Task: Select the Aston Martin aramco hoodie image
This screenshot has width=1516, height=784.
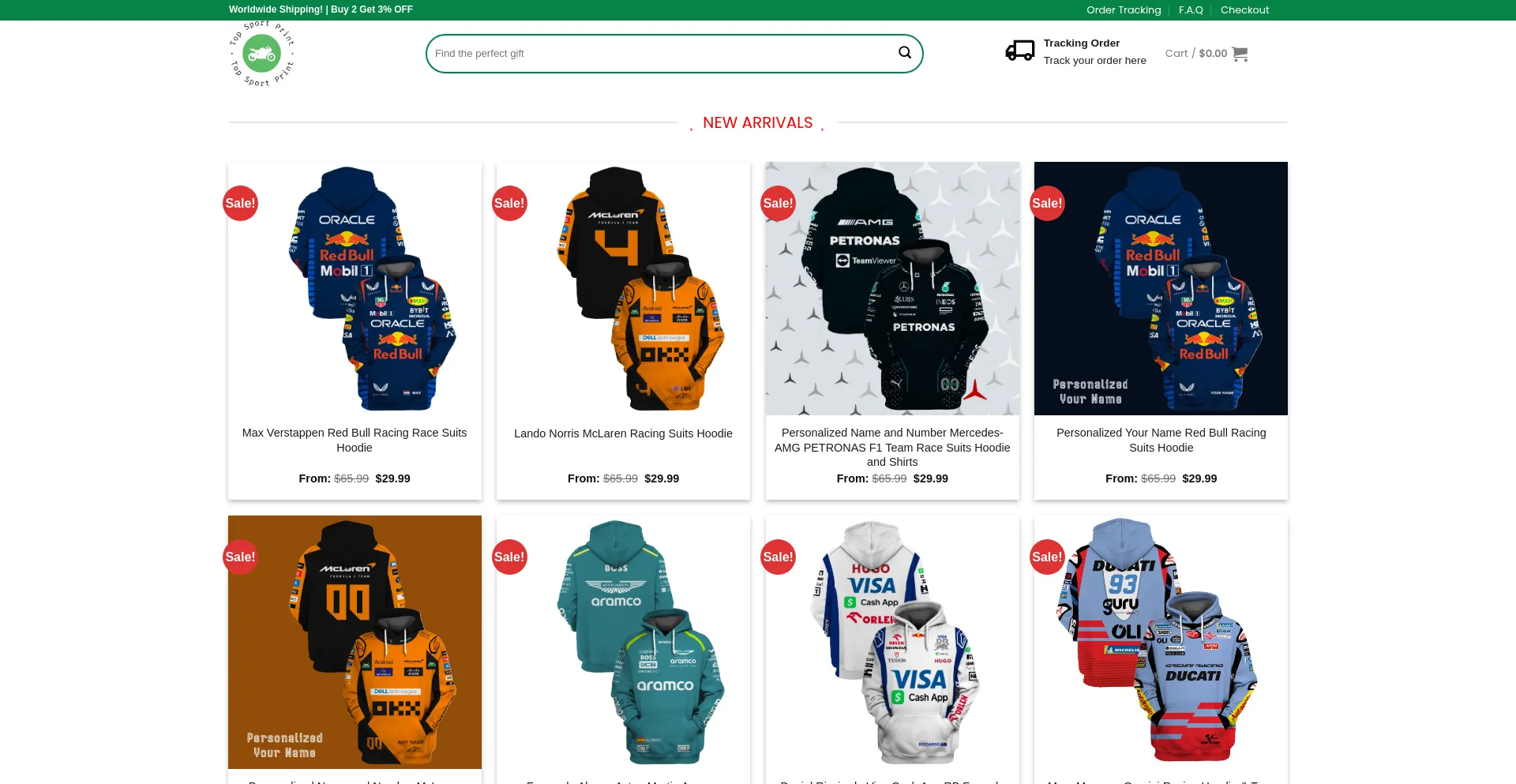Action: pos(623,643)
